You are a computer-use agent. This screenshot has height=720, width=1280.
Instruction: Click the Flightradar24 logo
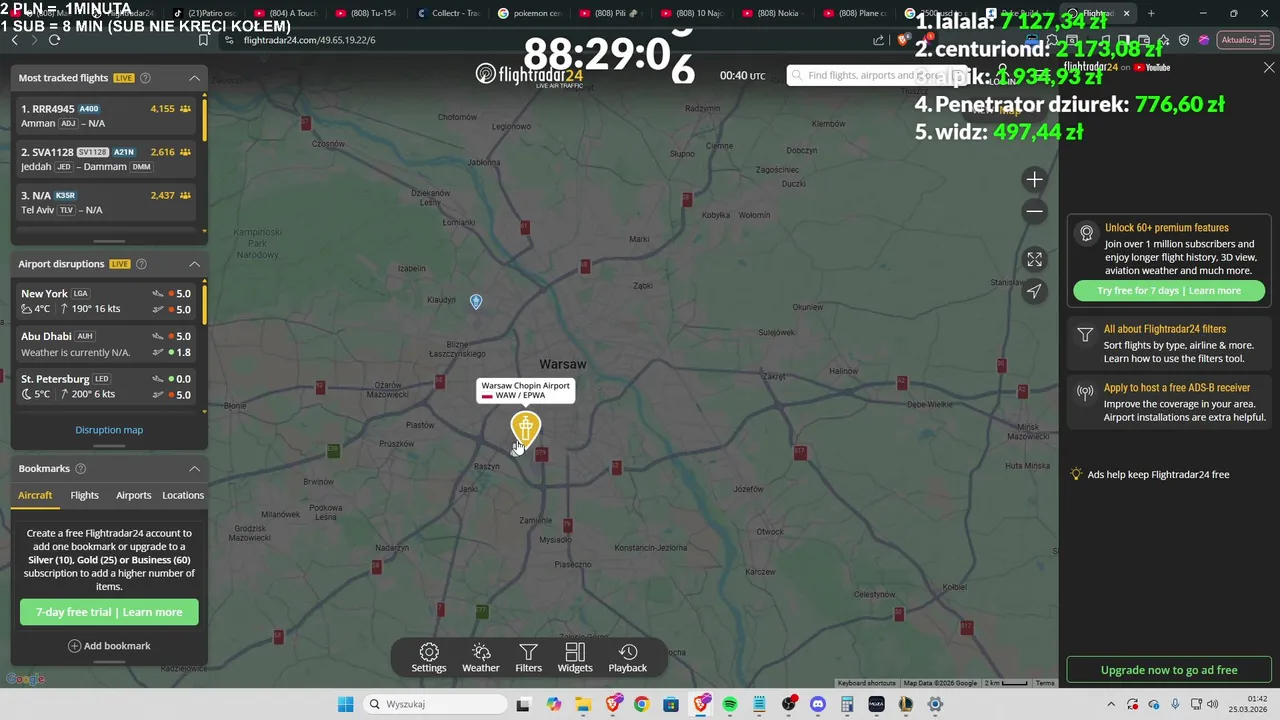click(529, 74)
